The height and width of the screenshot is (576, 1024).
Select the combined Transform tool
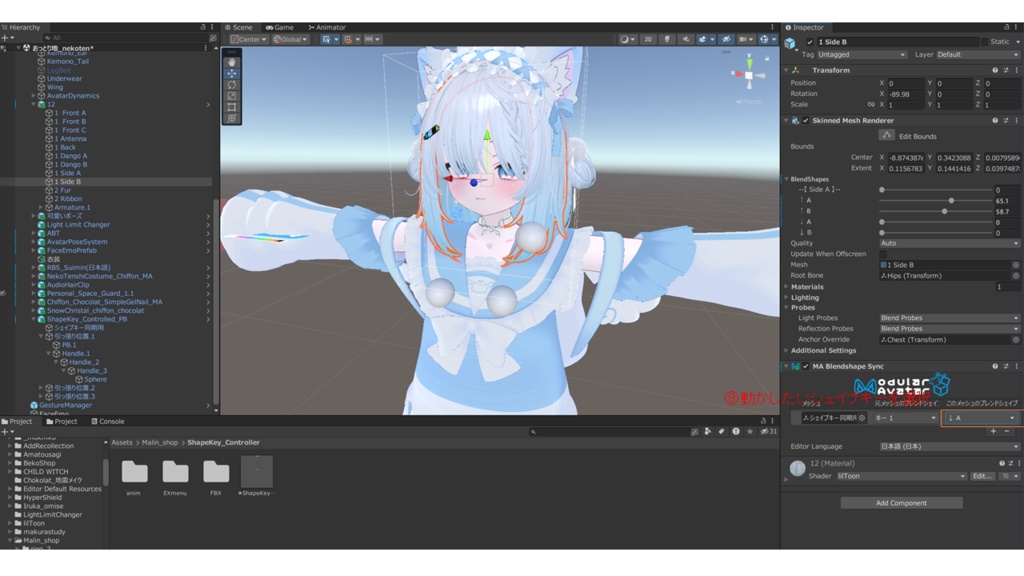(x=232, y=118)
